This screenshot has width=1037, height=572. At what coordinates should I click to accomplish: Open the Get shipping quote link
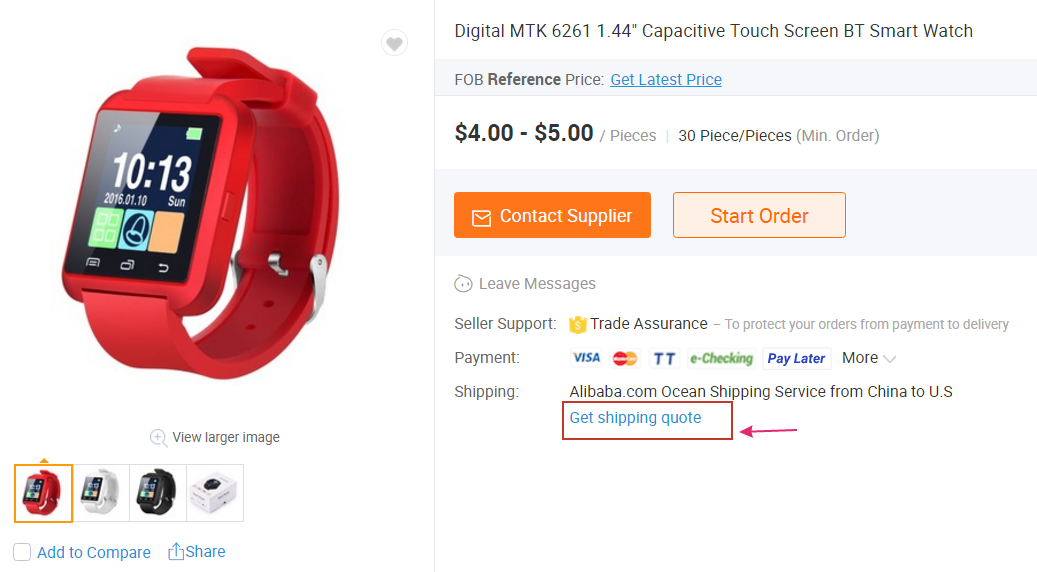tap(635, 418)
